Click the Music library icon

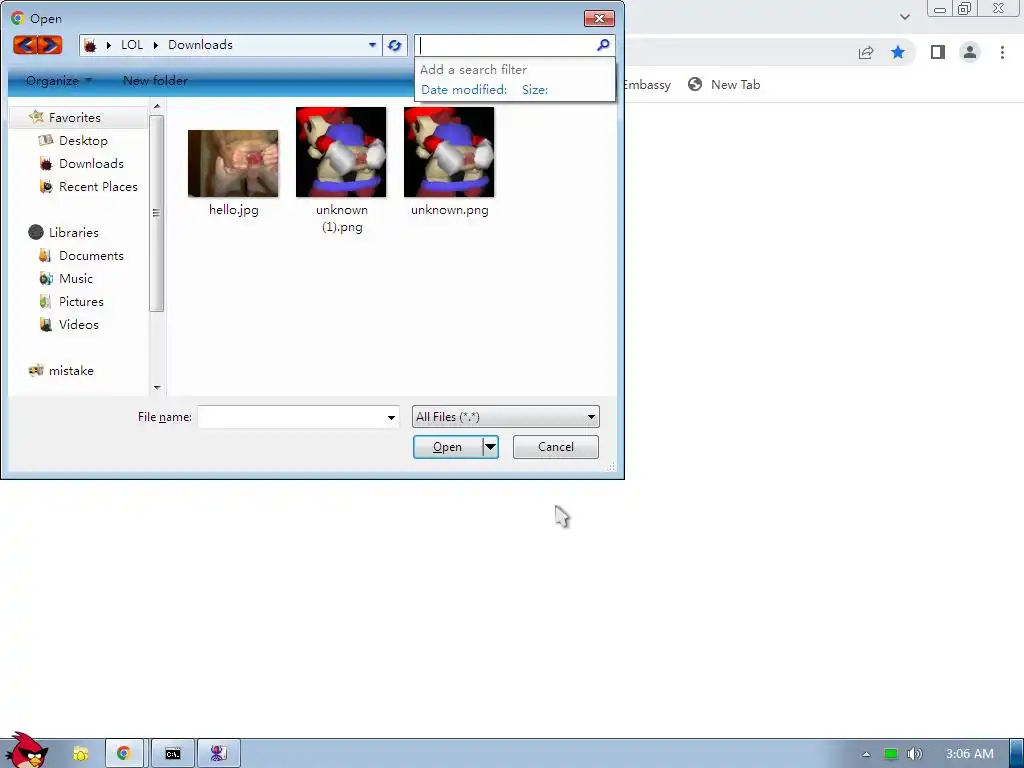45,278
